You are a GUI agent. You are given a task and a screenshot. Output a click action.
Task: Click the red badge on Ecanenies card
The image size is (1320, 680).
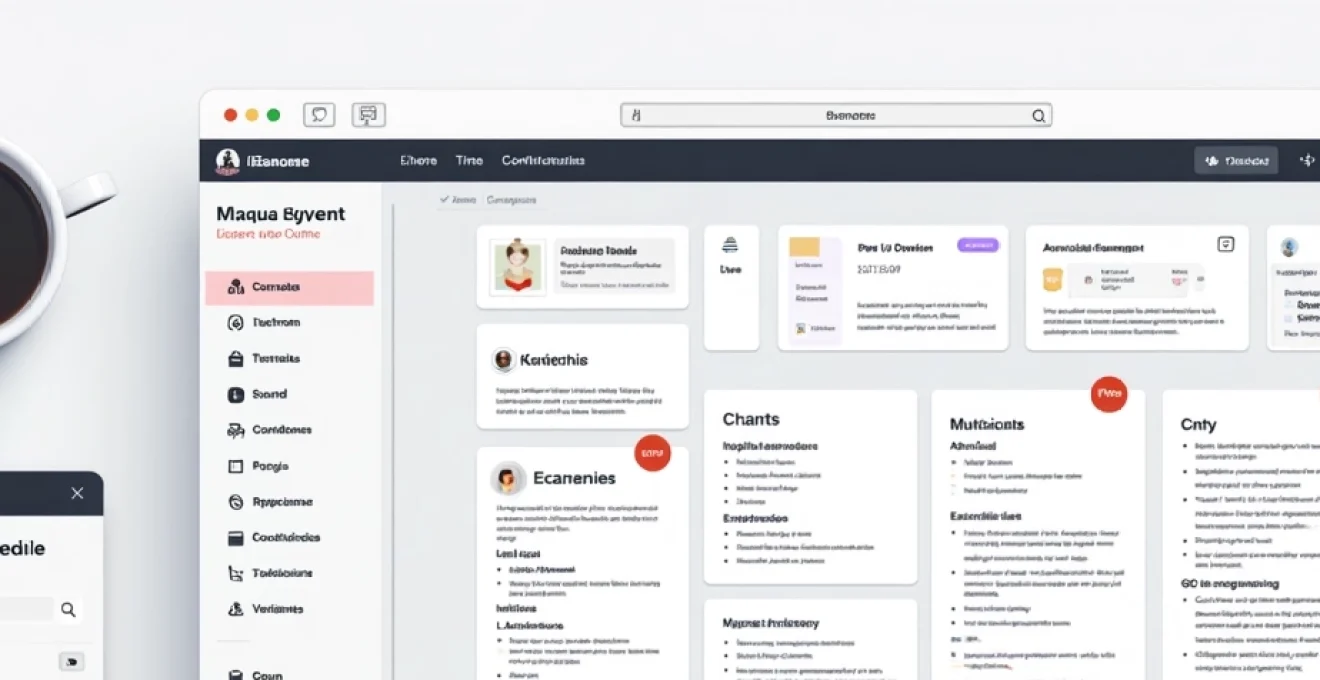652,453
